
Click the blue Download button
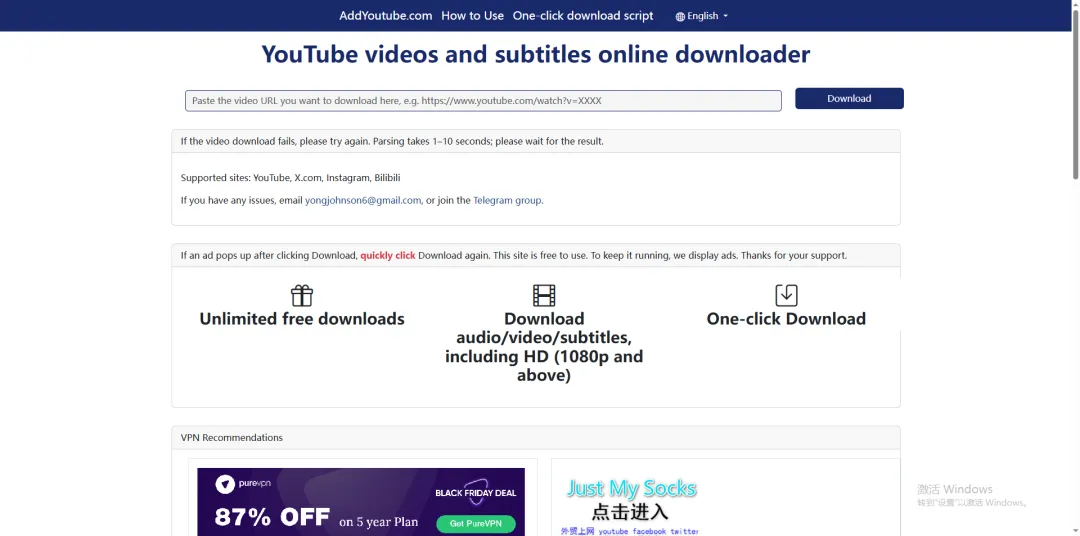coord(849,99)
